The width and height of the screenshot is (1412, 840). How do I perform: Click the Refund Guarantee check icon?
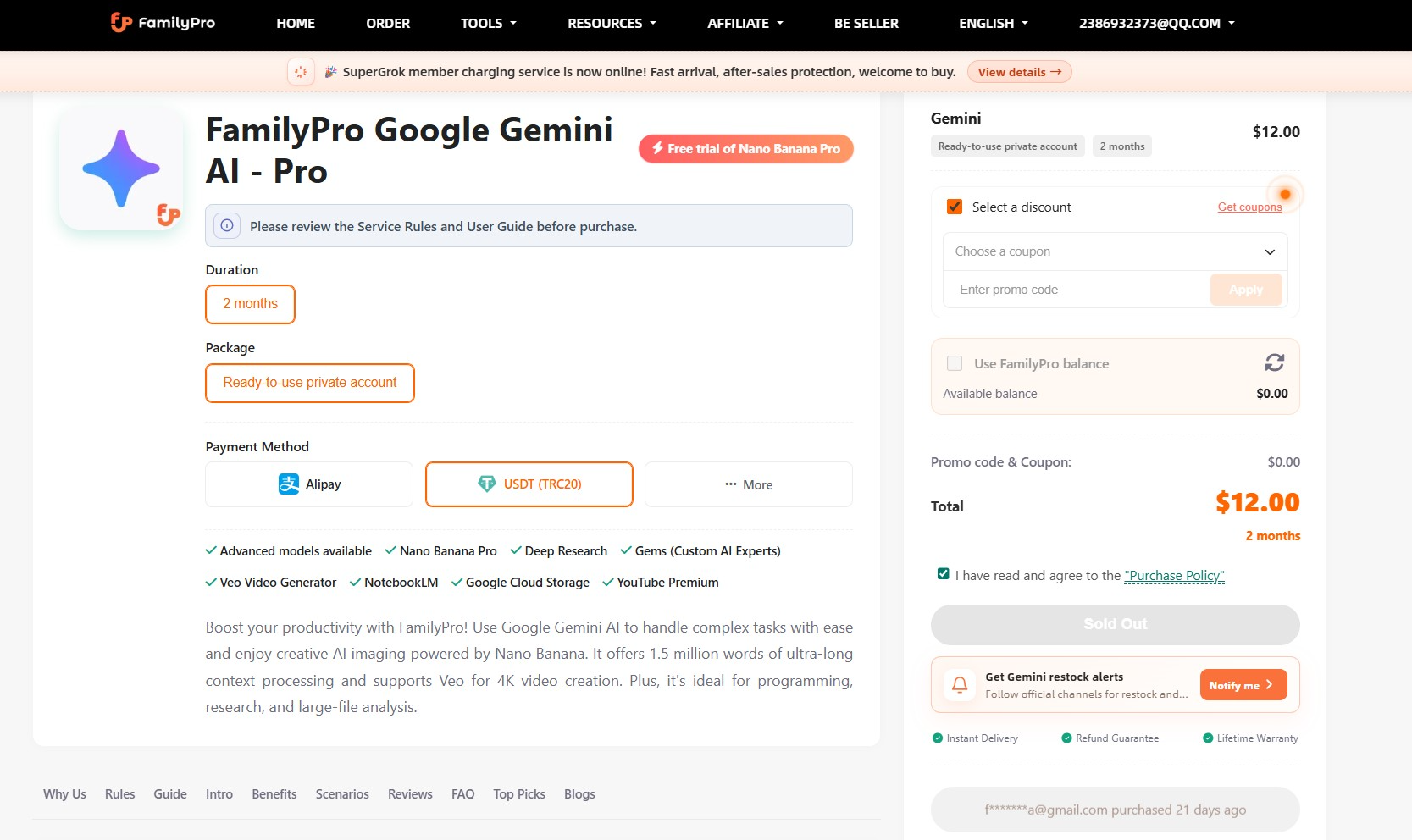(1066, 738)
